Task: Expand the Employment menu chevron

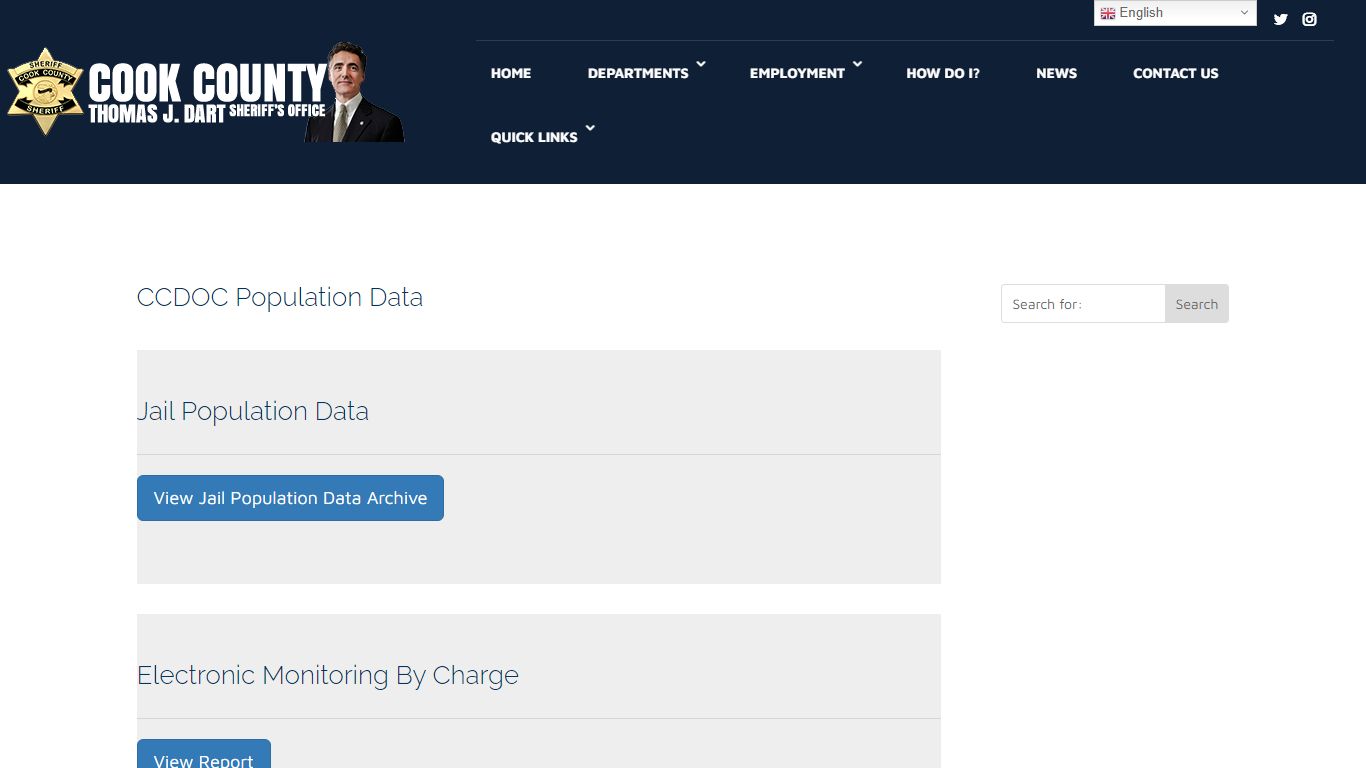Action: pos(857,65)
